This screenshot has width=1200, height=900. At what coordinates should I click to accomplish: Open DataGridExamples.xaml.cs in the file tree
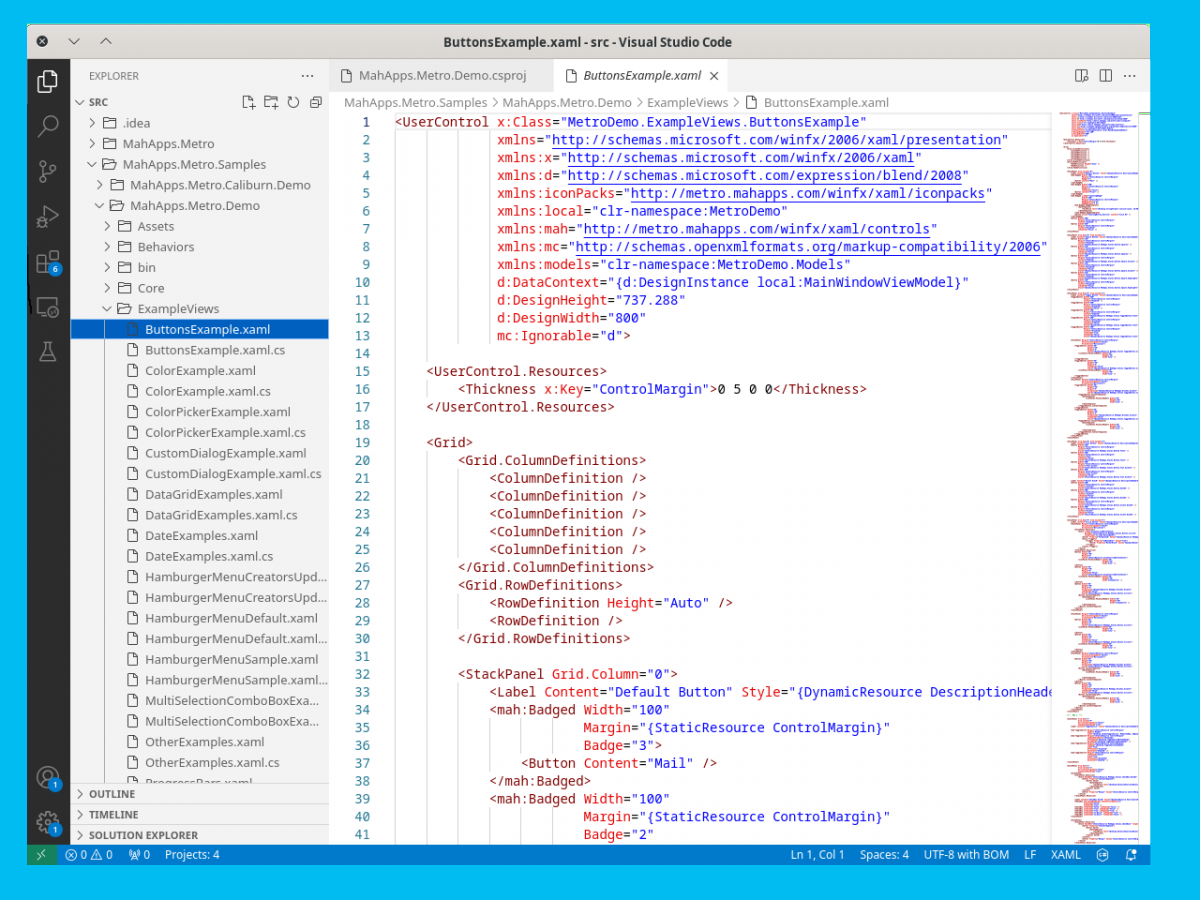tap(200, 515)
